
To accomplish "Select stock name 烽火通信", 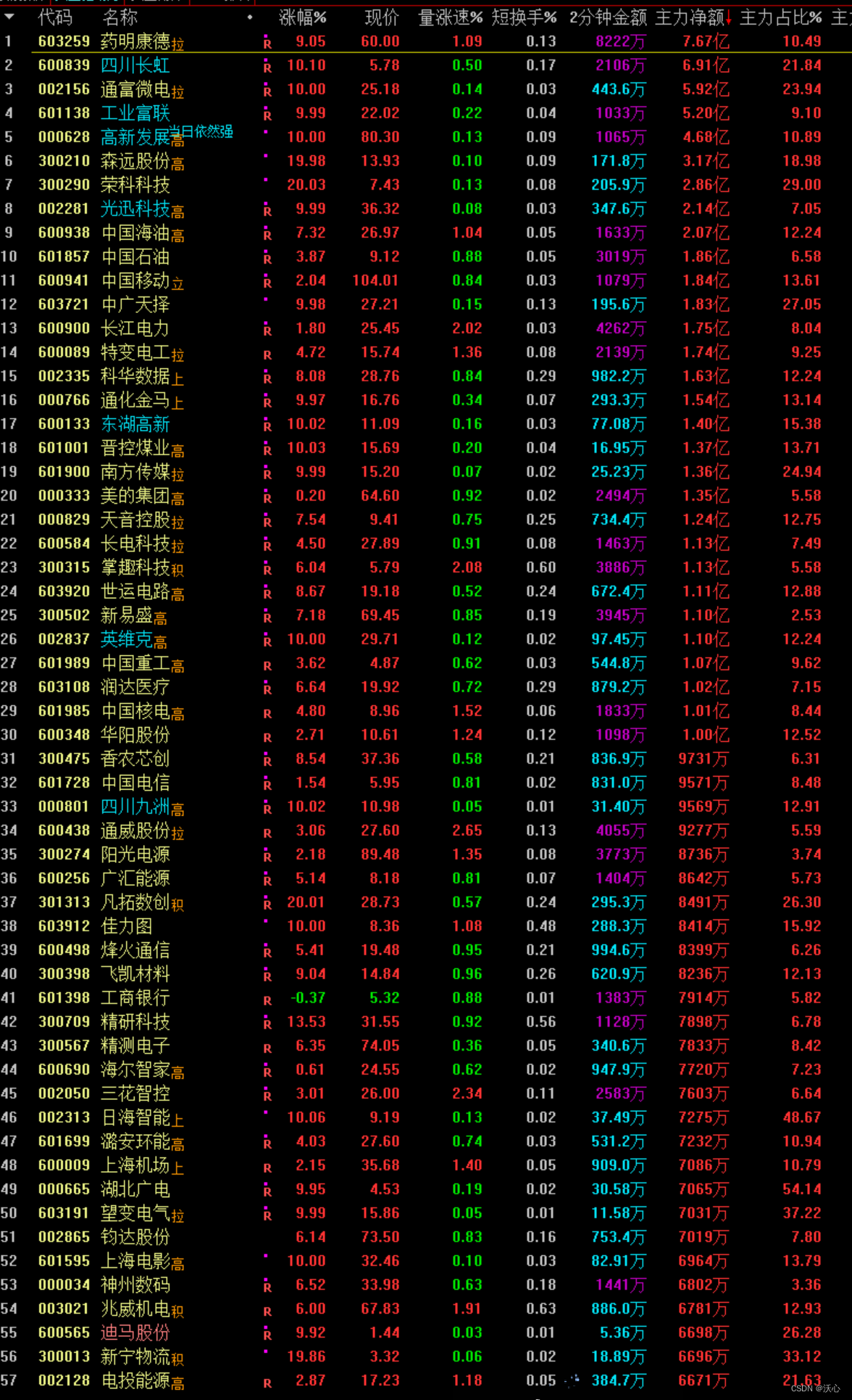I will coord(135,950).
